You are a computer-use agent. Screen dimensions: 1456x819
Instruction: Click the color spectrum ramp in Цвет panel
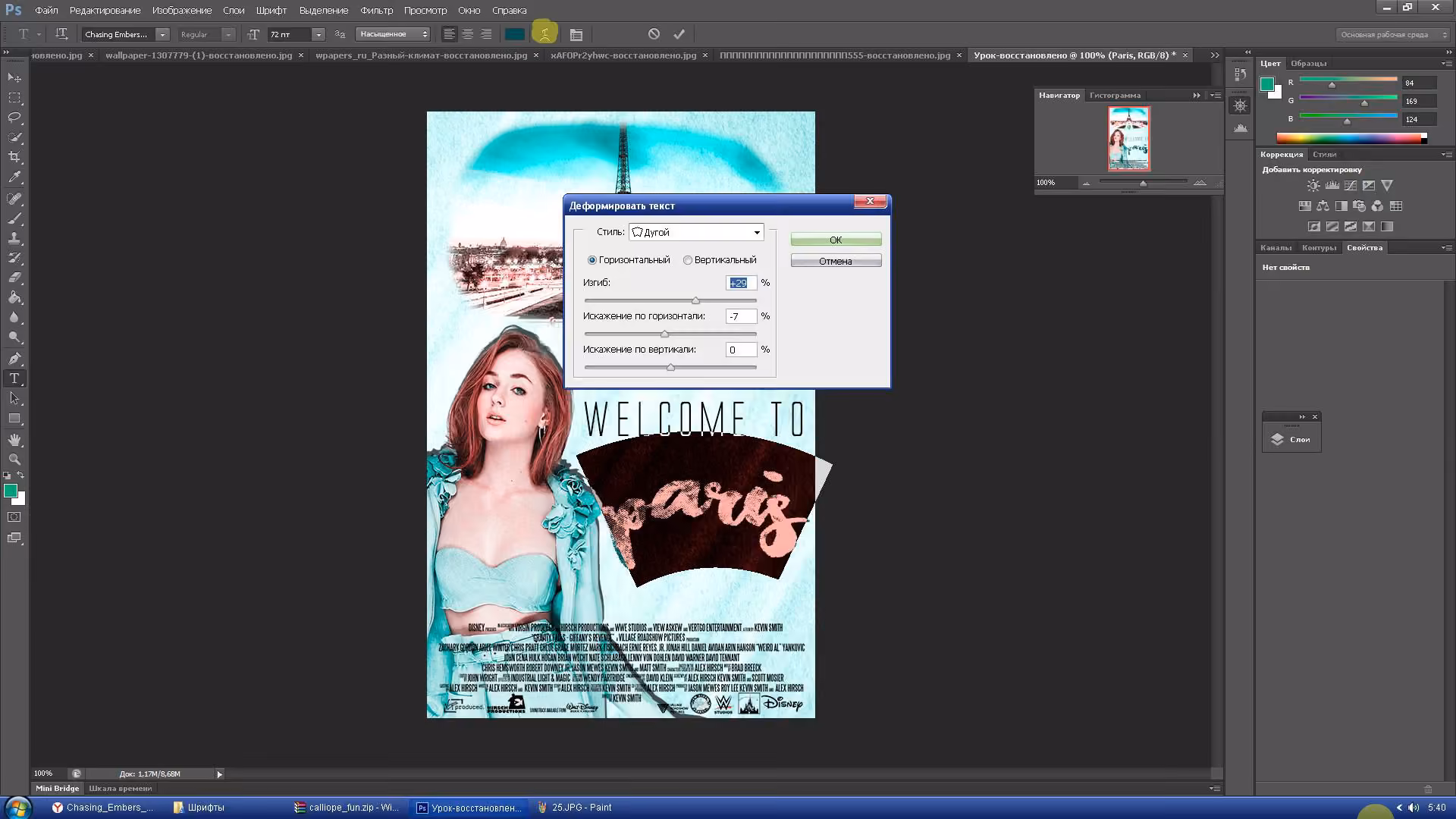pos(1351,138)
